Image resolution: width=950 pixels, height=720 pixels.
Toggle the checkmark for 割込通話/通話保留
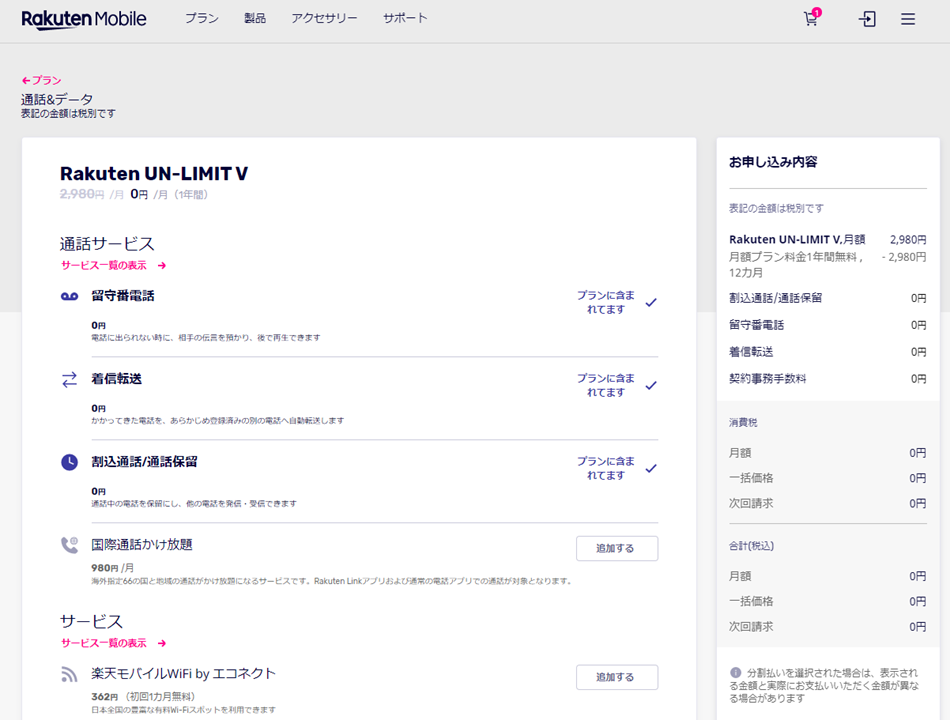click(651, 468)
